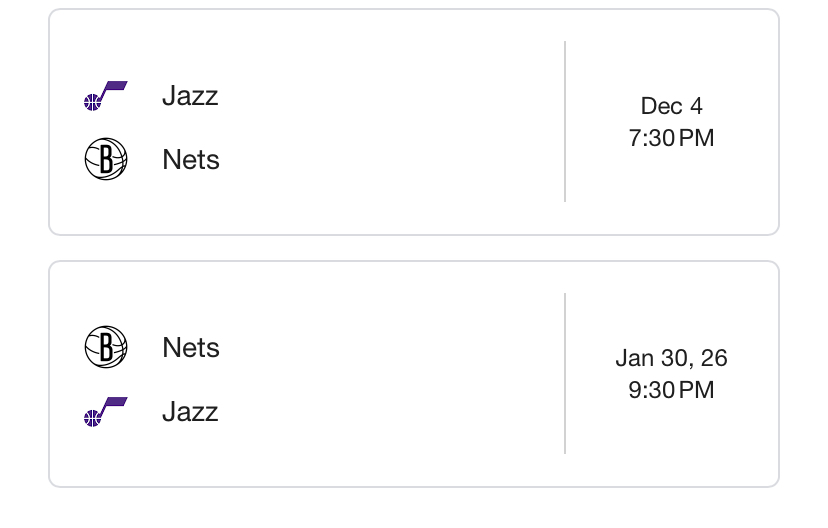828x528 pixels.
Task: Click the Nets logo in Dec 4 game
Action: (105, 160)
